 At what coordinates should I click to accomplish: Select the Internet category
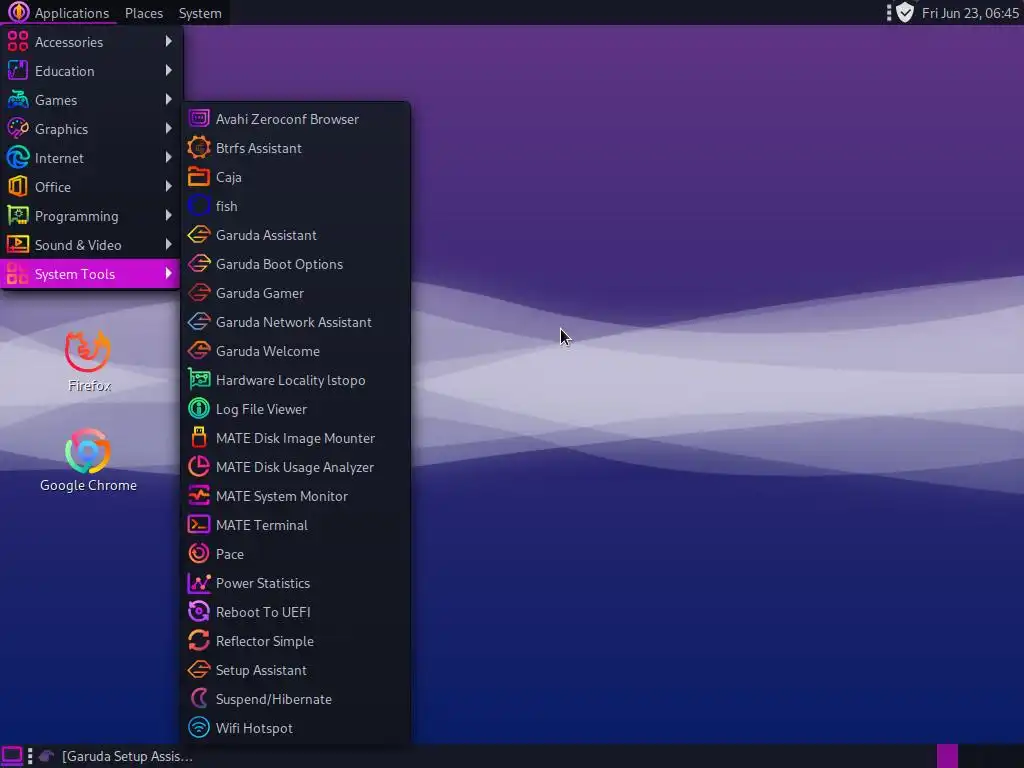pyautogui.click(x=90, y=158)
